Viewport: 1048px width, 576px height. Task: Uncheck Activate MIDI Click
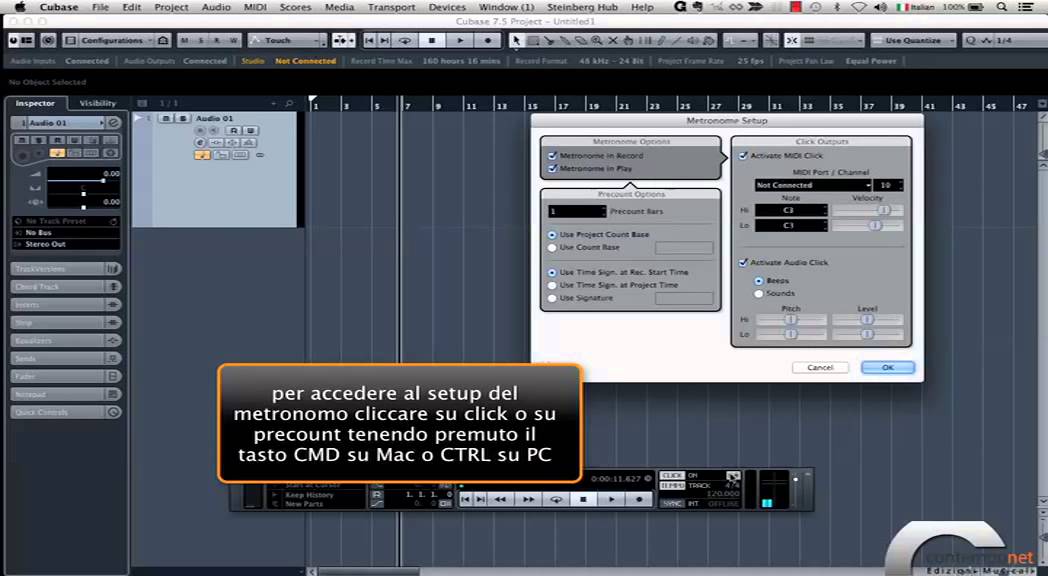[743, 156]
